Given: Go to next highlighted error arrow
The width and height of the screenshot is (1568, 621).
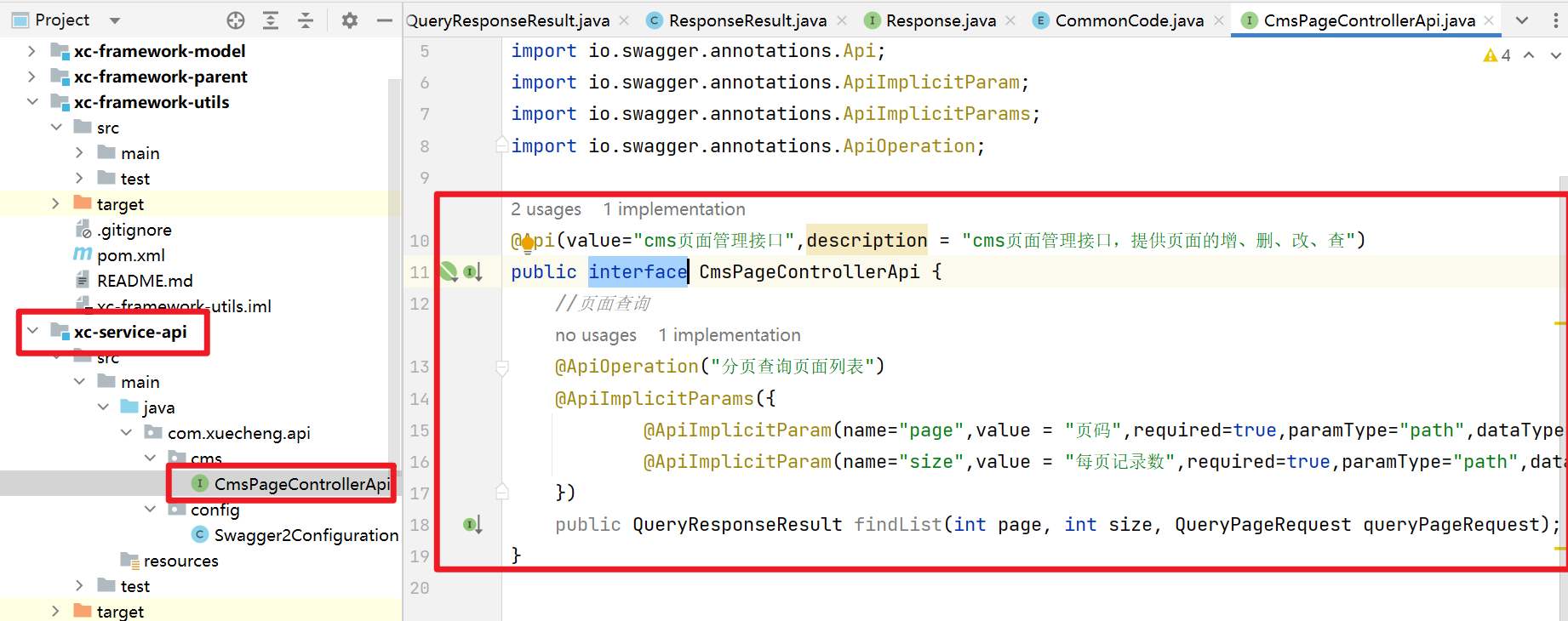Looking at the screenshot, I should pyautogui.click(x=1556, y=55).
